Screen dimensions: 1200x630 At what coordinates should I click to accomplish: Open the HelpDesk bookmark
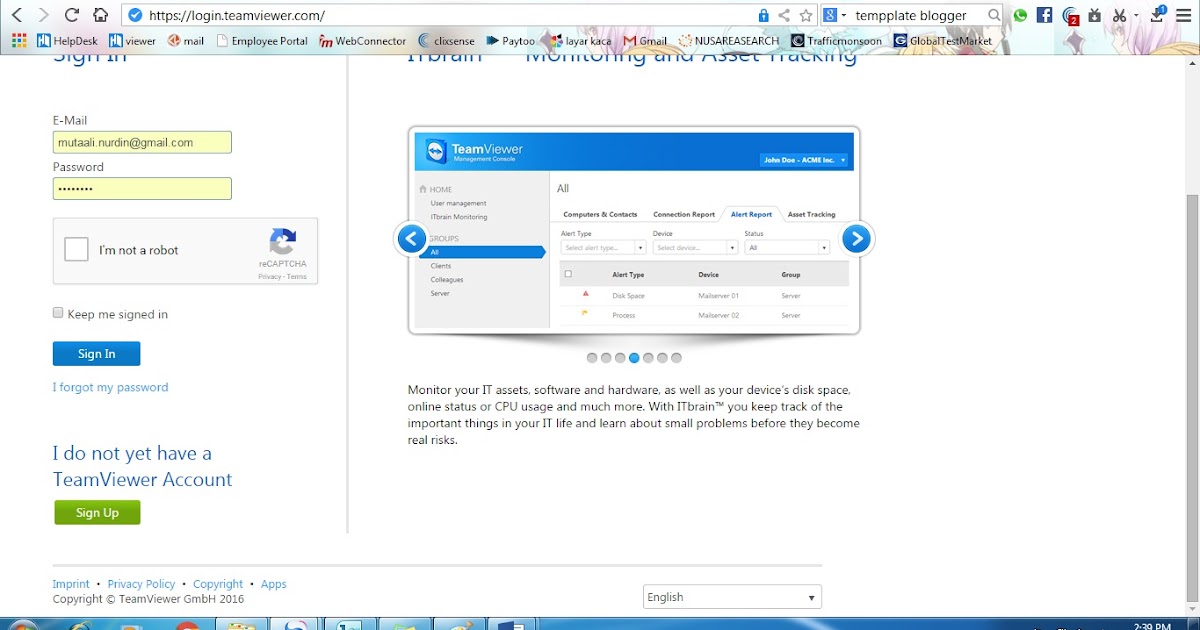(67, 41)
